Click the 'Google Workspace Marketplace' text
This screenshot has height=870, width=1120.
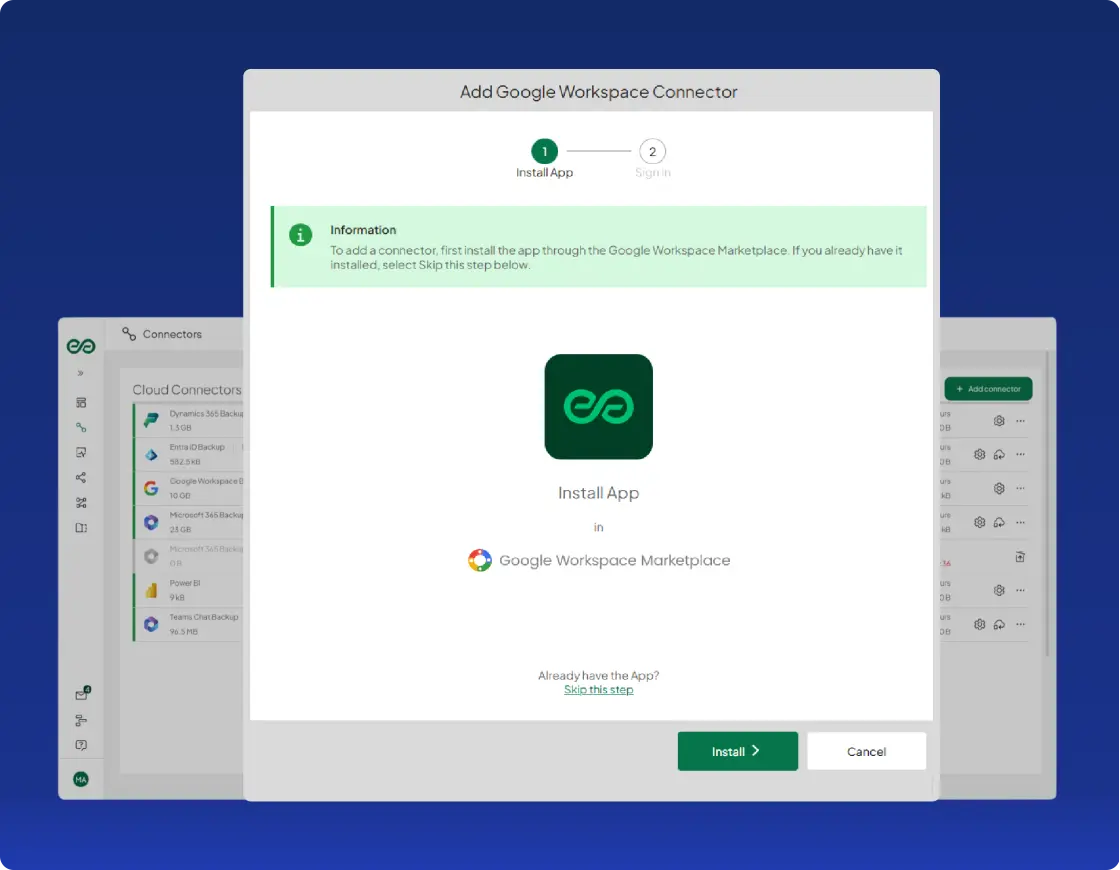tap(614, 560)
